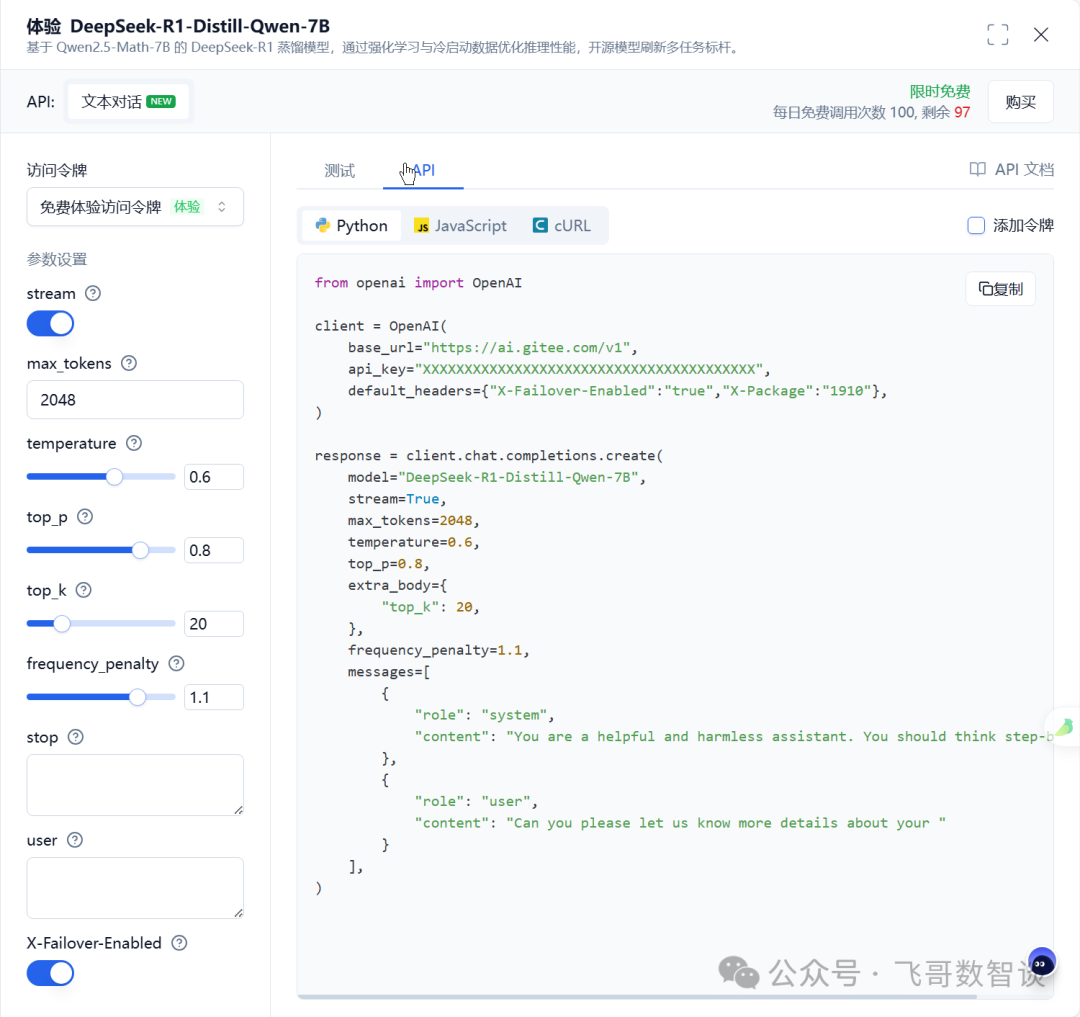Open the round chat assistant icon
This screenshot has width=1080, height=1017.
point(1041,962)
